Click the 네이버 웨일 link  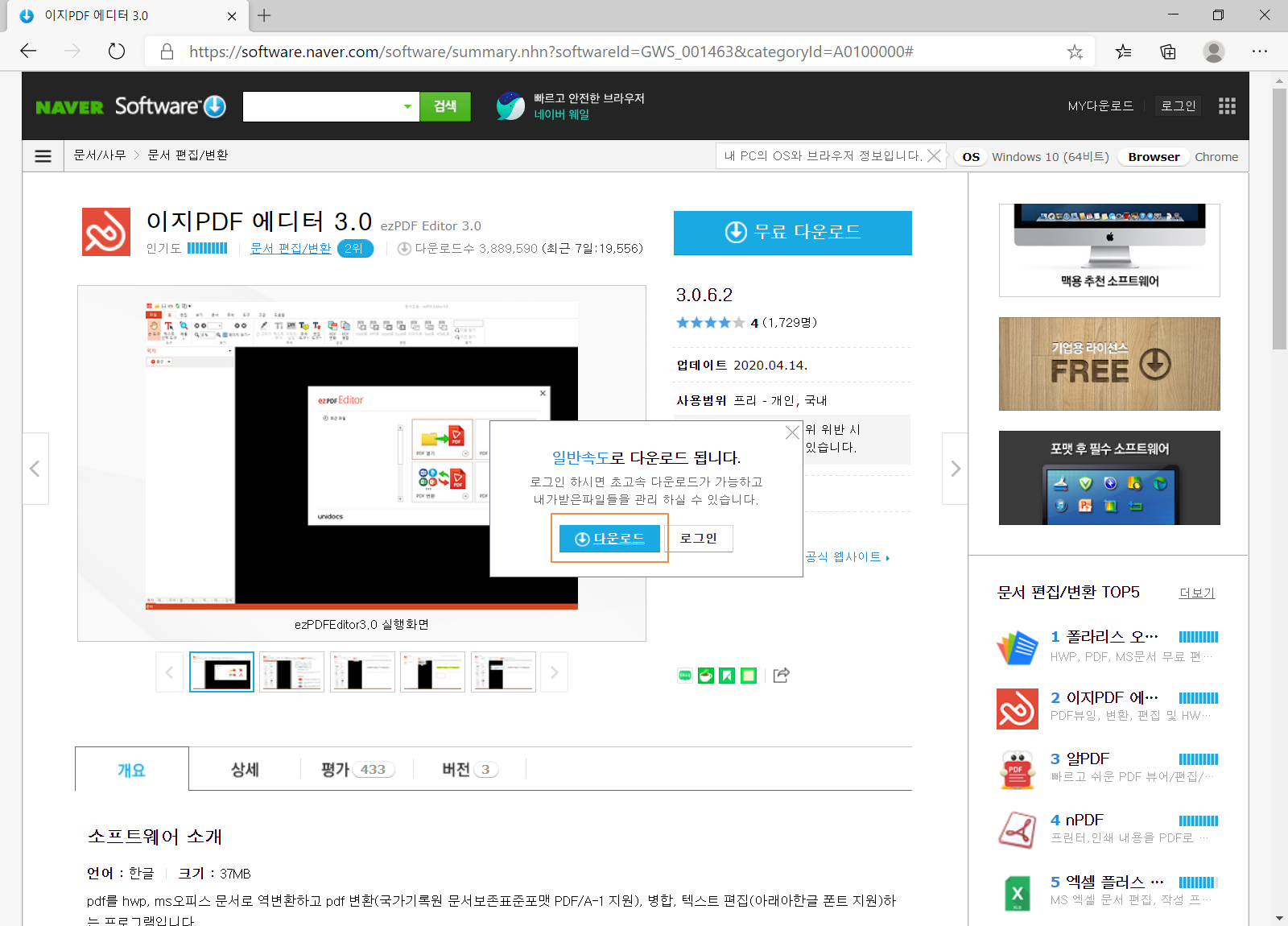point(562,114)
